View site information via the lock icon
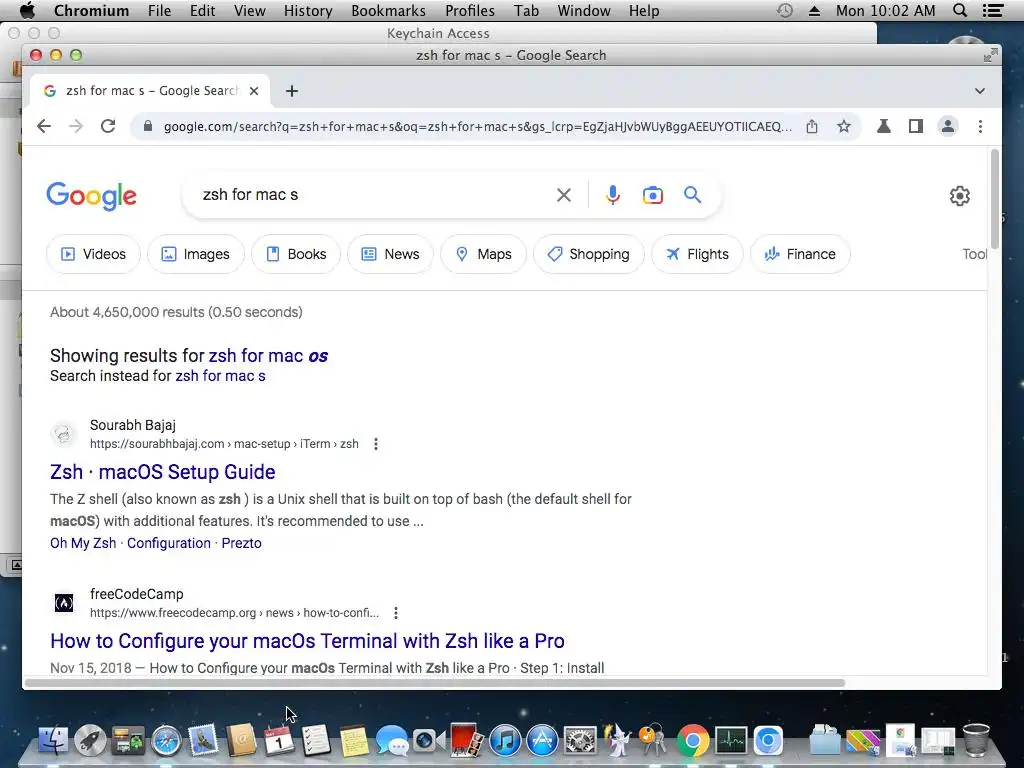 148,126
